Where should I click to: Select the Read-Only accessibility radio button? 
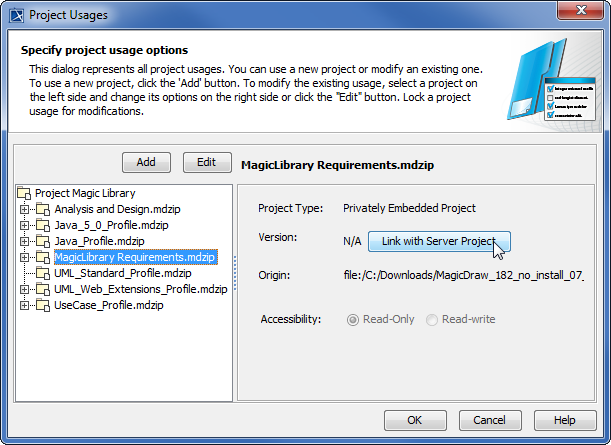(x=353, y=320)
